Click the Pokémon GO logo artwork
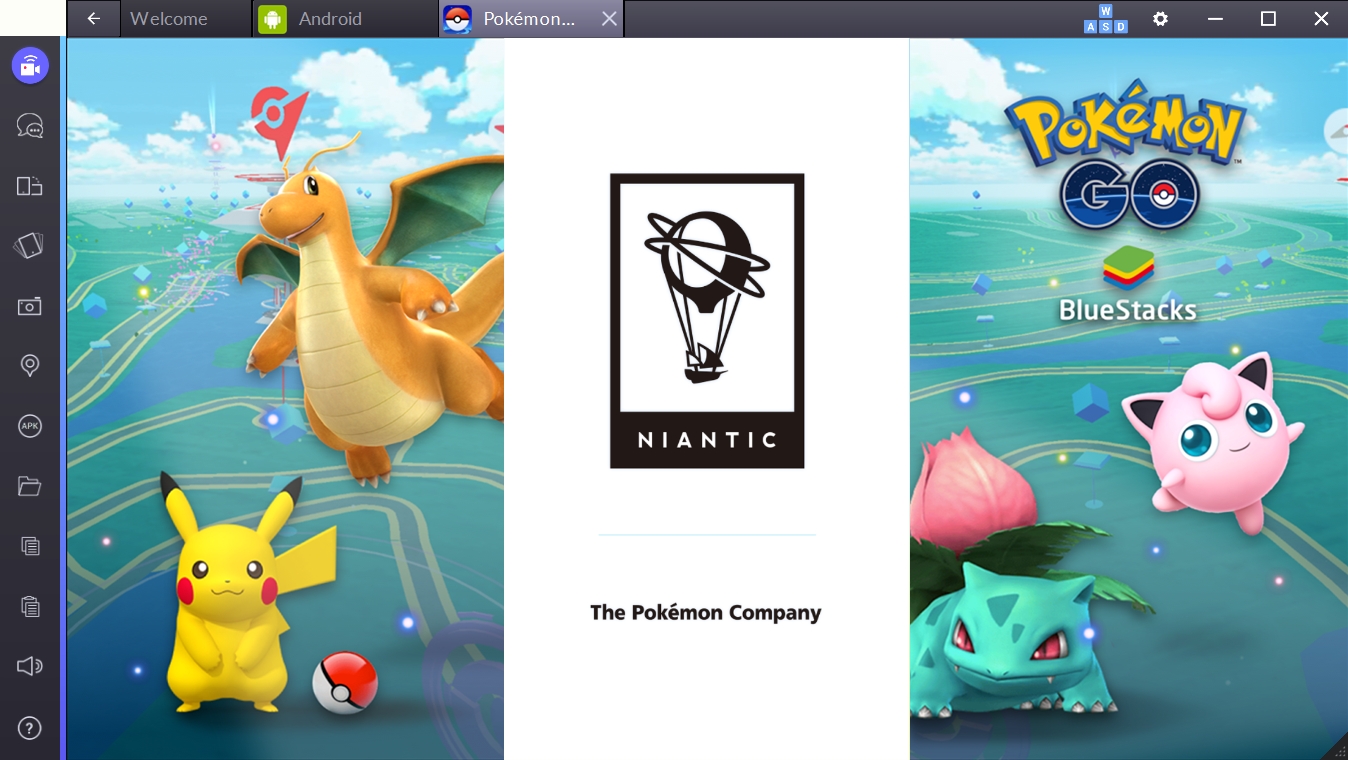The image size is (1348, 760). [1127, 153]
